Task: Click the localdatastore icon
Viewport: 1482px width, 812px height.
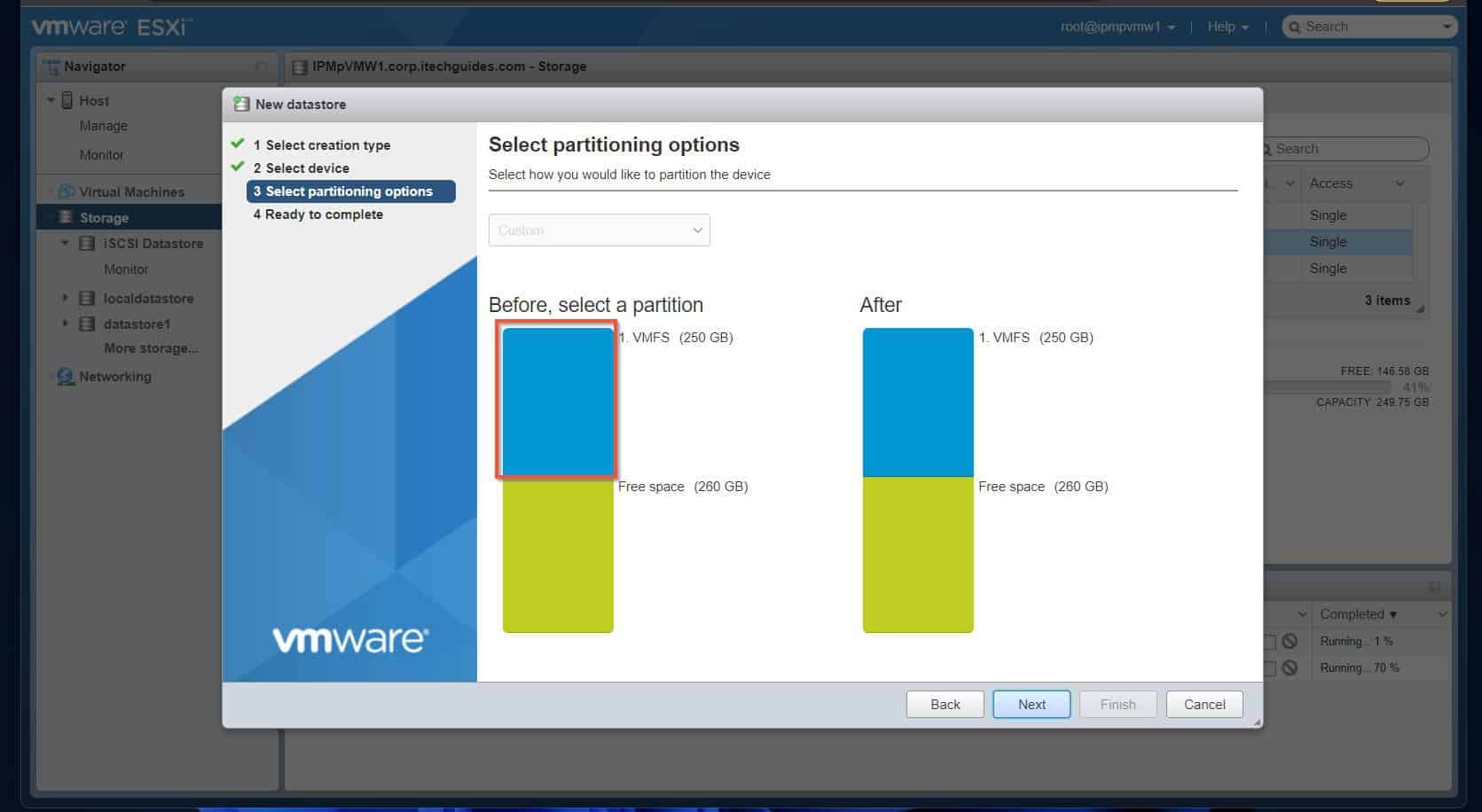Action: pos(86,298)
